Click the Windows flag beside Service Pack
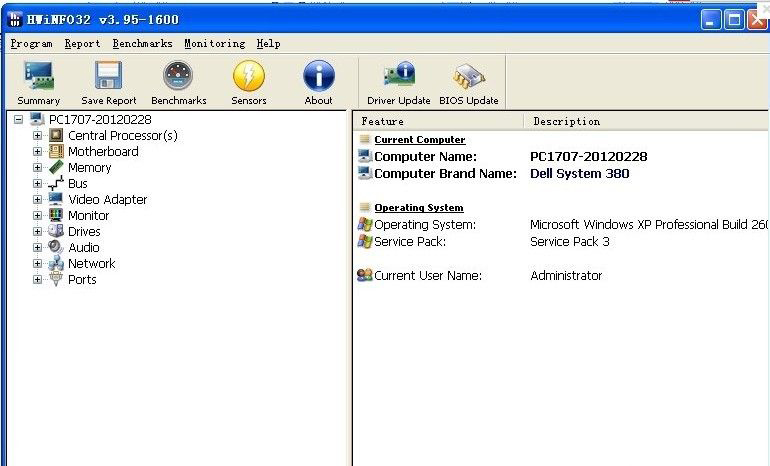The width and height of the screenshot is (770, 466). point(364,241)
